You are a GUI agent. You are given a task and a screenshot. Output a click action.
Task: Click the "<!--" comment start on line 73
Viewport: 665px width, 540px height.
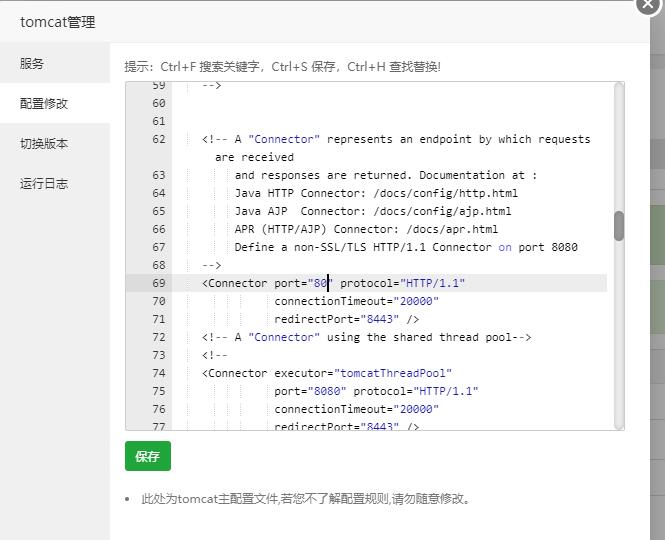[215, 355]
